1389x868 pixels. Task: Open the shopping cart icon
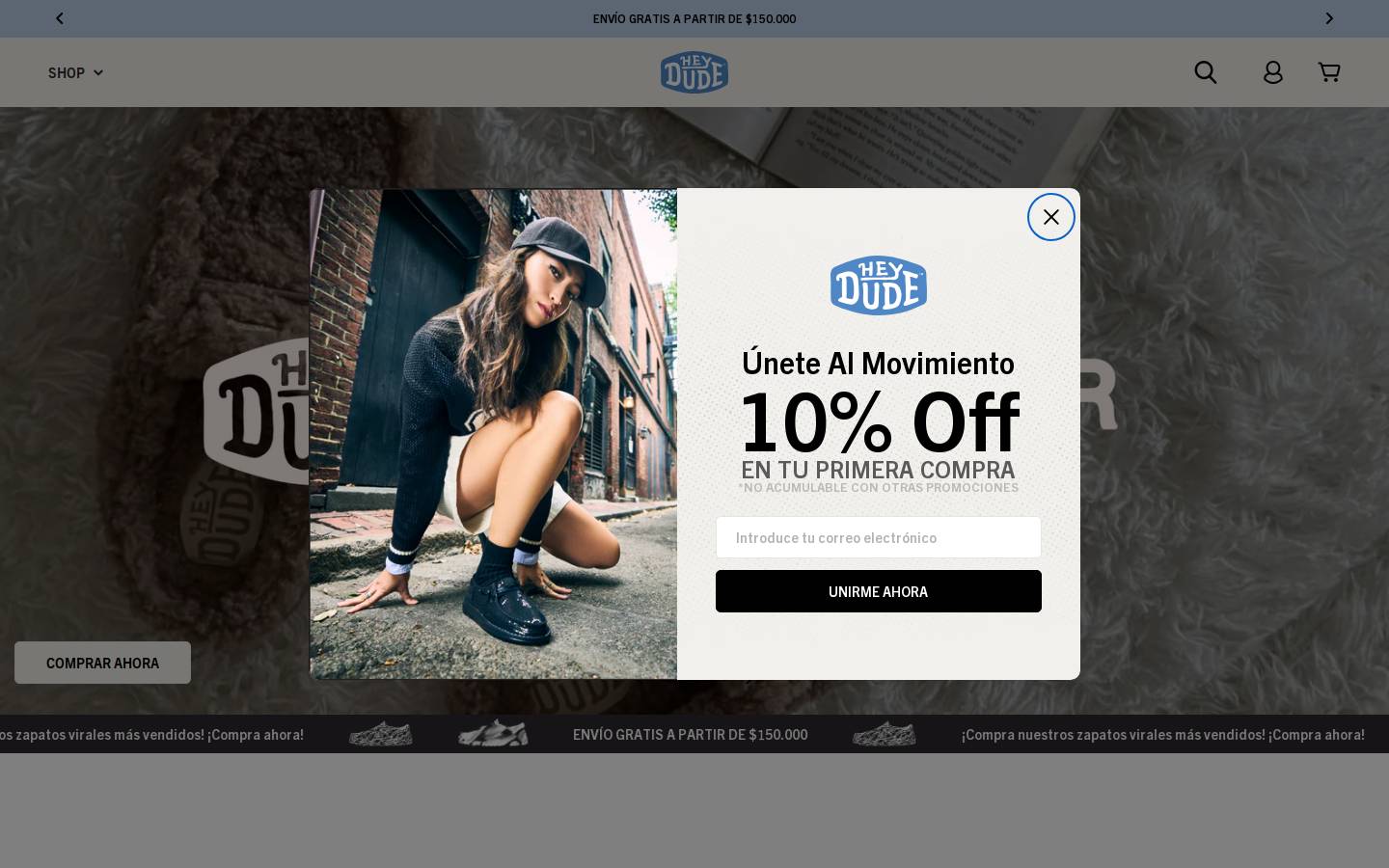coord(1329,72)
